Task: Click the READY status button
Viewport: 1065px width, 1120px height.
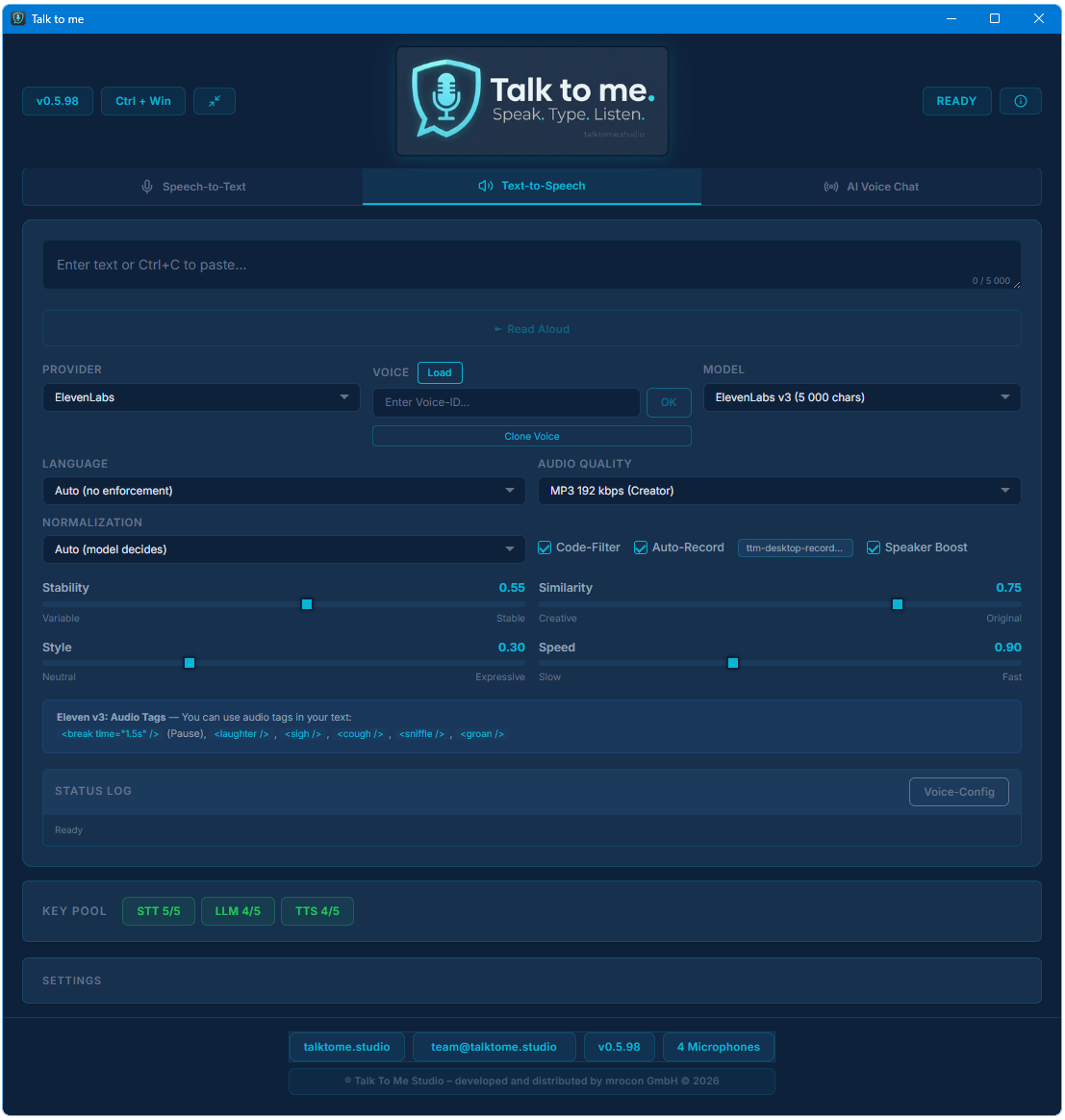Action: click(956, 101)
